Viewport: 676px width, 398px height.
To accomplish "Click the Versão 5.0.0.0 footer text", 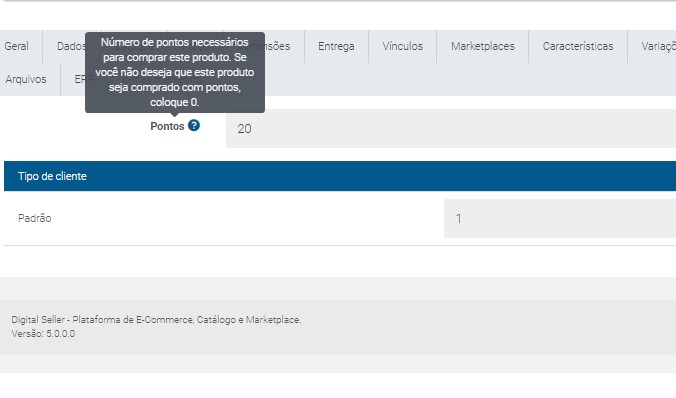I will click(x=43, y=334).
